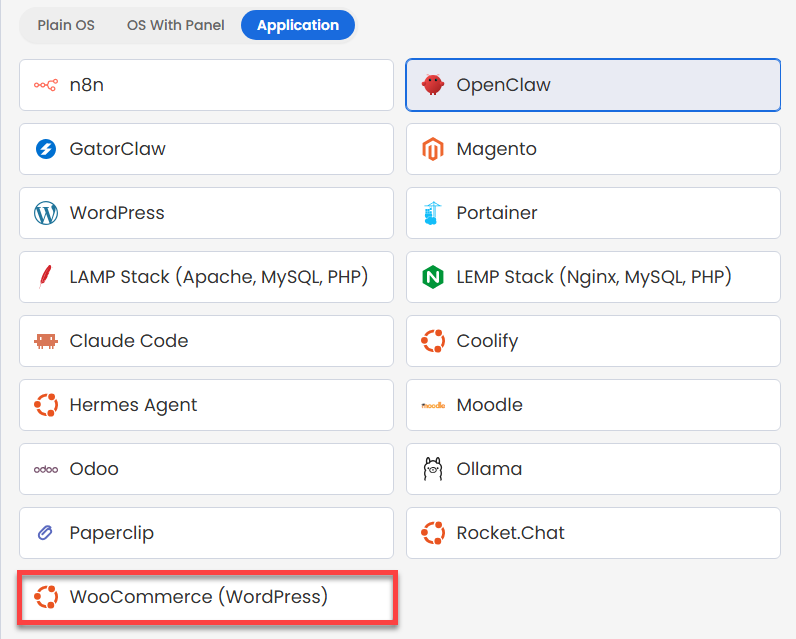Screen dimensions: 796x639
Task: Select the Application tab
Action: click(x=297, y=25)
